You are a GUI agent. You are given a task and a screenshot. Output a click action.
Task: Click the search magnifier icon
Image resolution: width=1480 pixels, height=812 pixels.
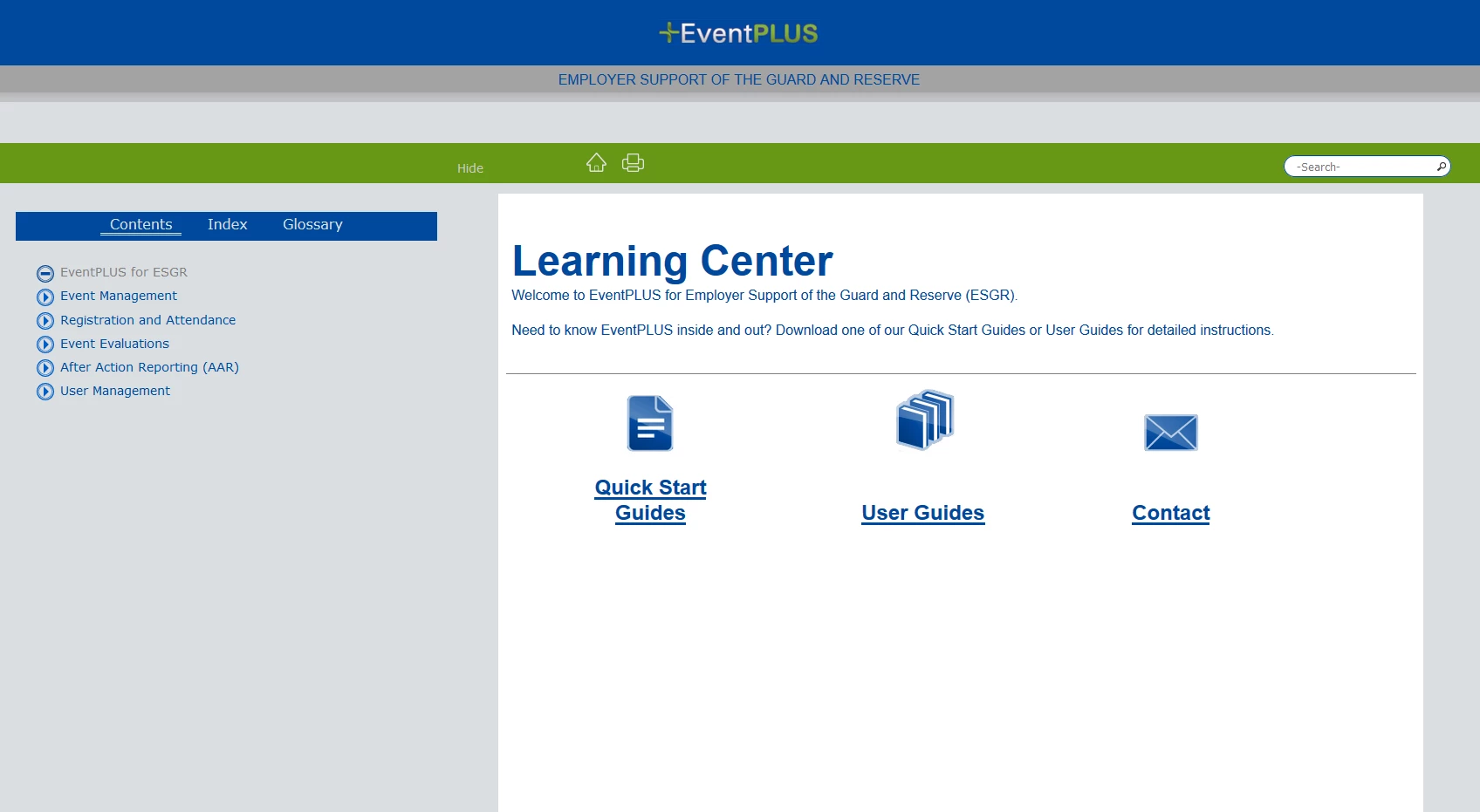click(x=1441, y=167)
